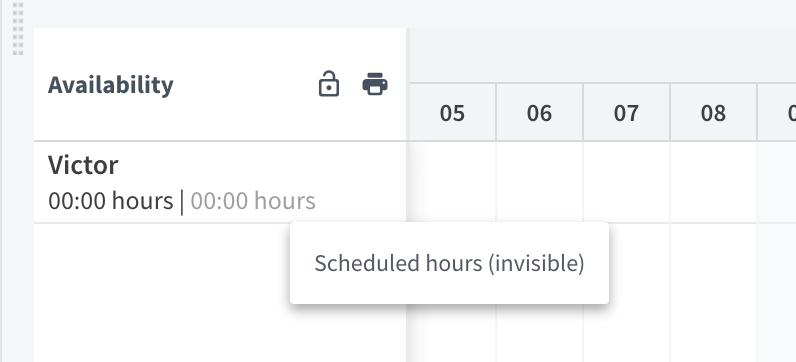This screenshot has height=362, width=796.
Task: Click the Victor employee name
Action: 83,165
